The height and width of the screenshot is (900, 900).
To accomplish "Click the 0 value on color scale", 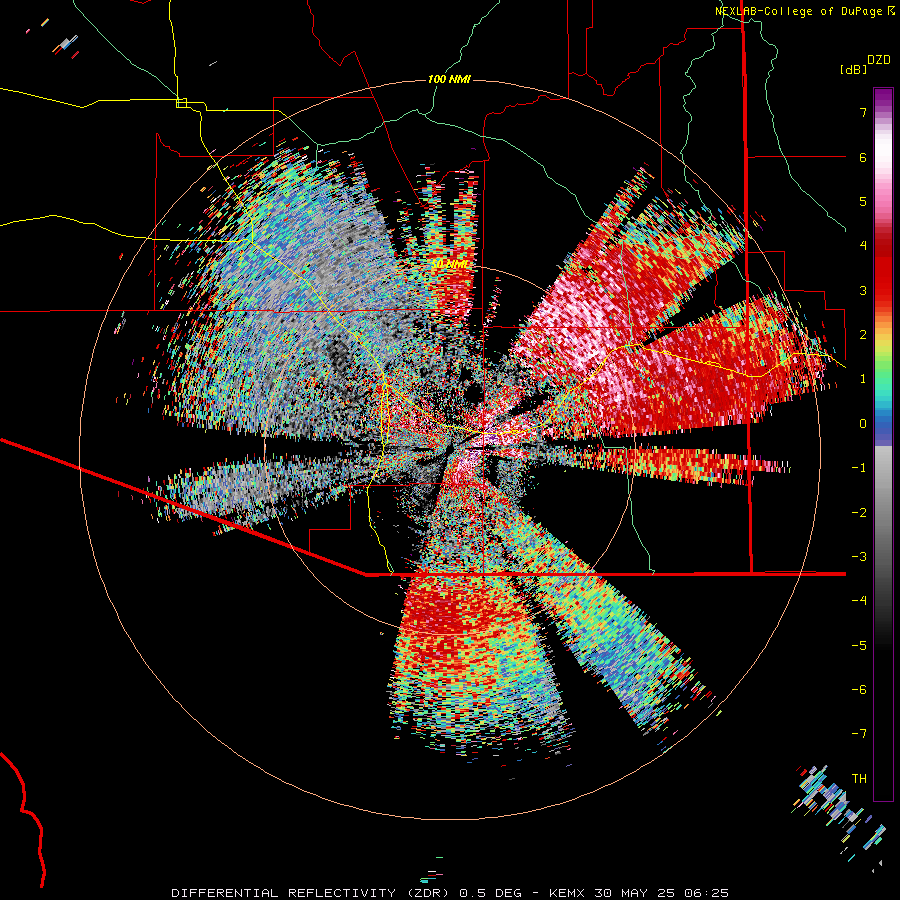I will (863, 424).
